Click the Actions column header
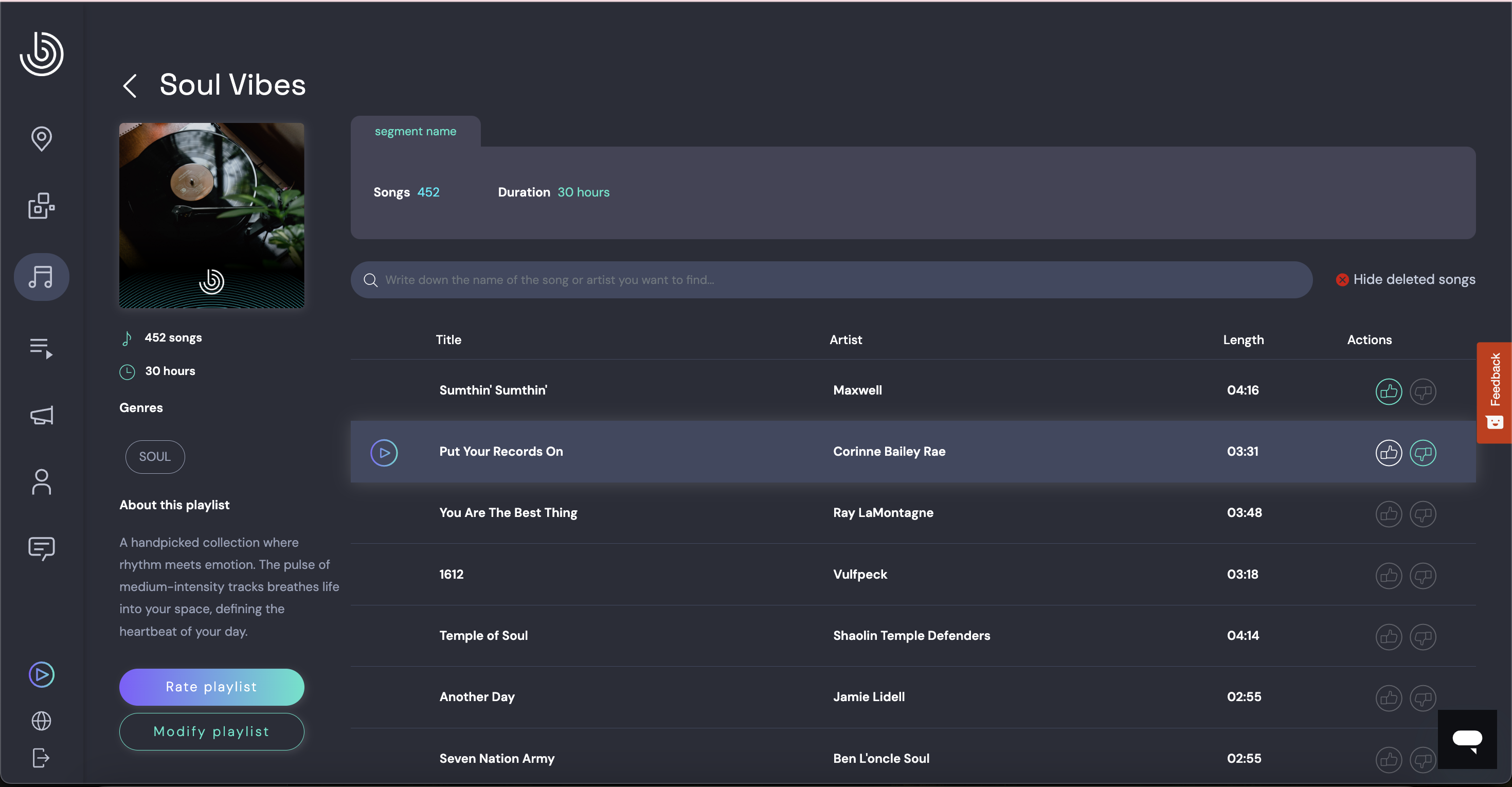Screen dimensions: 1512x787 tap(1370, 340)
